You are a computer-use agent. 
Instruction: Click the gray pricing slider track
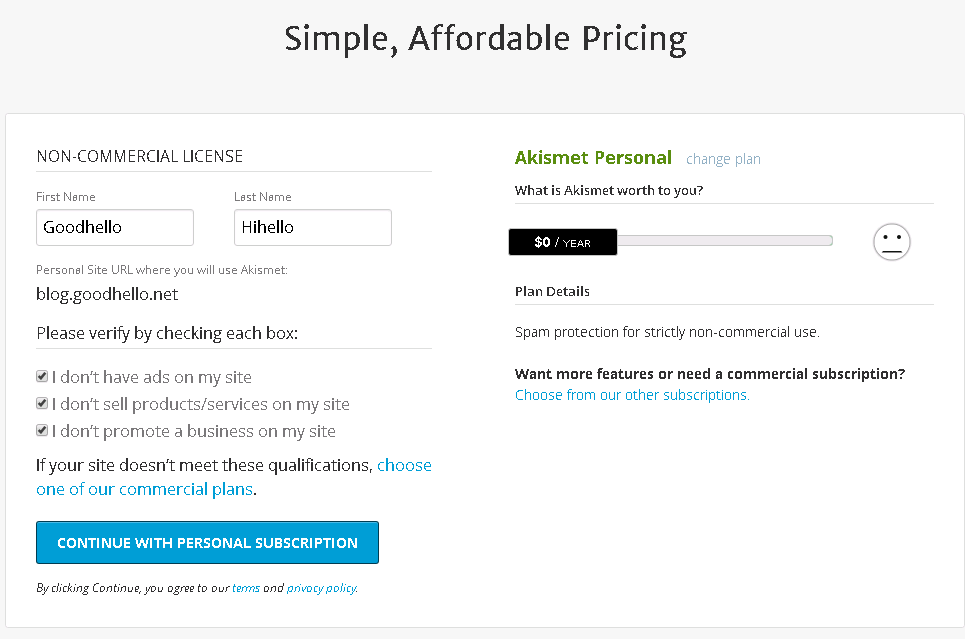[x=725, y=241]
